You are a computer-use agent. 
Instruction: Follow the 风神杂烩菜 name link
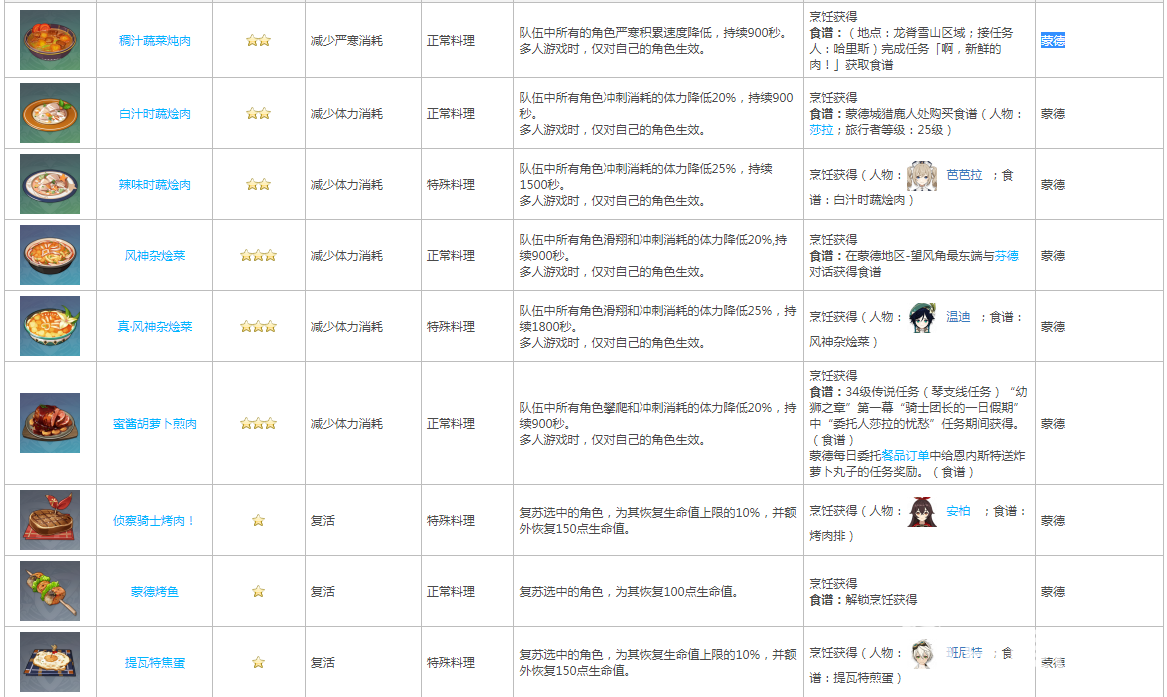(155, 256)
